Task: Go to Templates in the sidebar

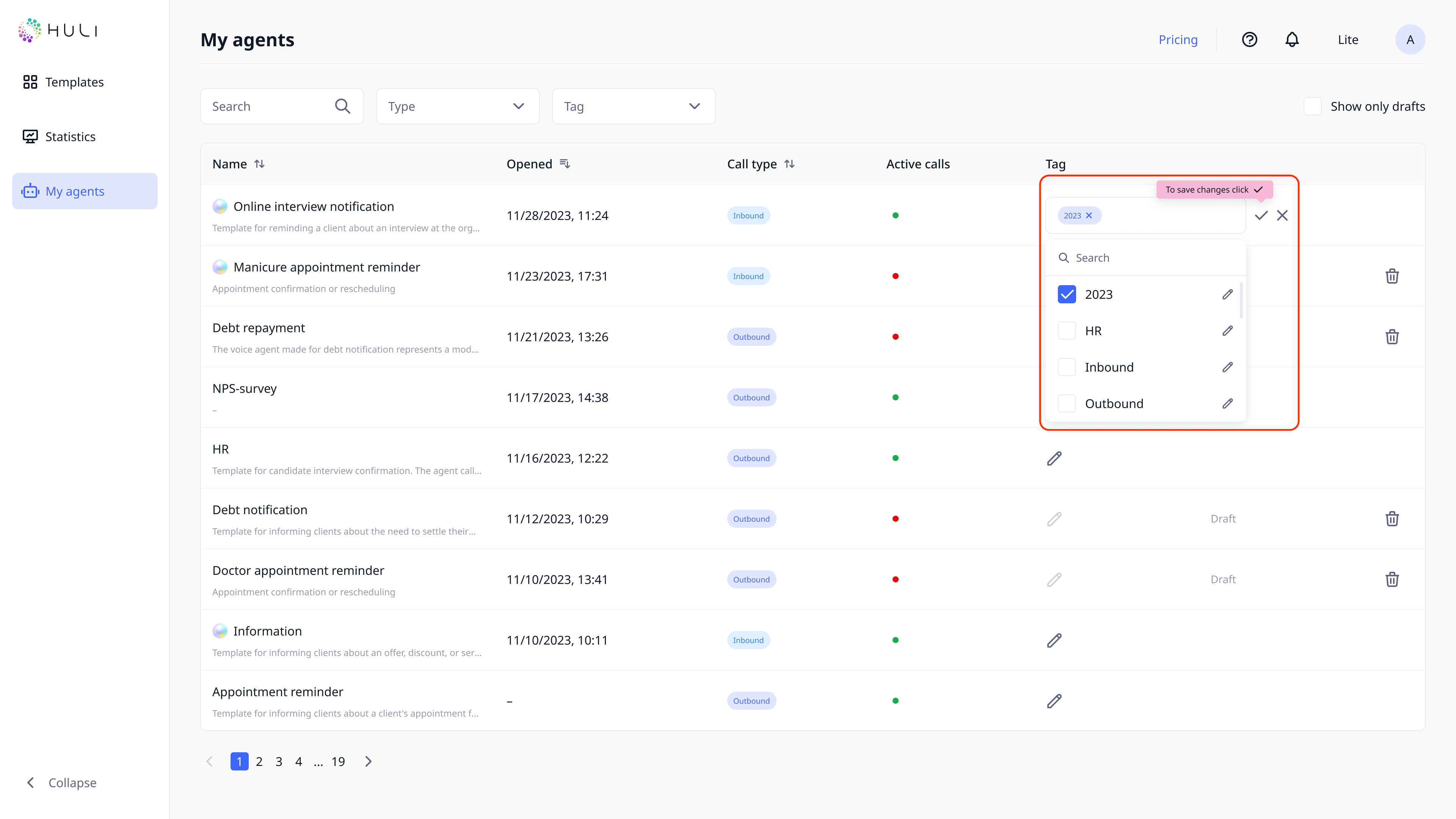Action: (74, 82)
